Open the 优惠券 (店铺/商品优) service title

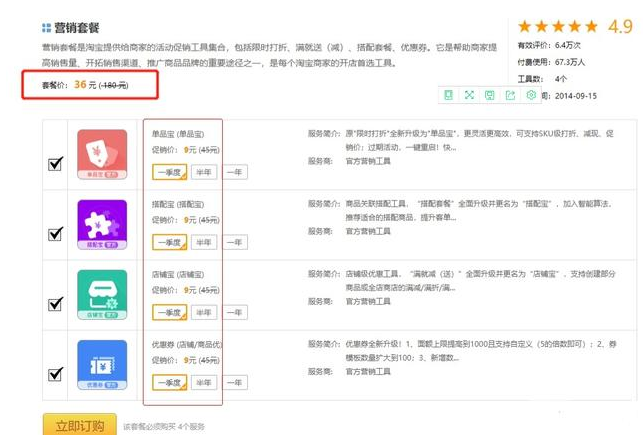(x=187, y=345)
